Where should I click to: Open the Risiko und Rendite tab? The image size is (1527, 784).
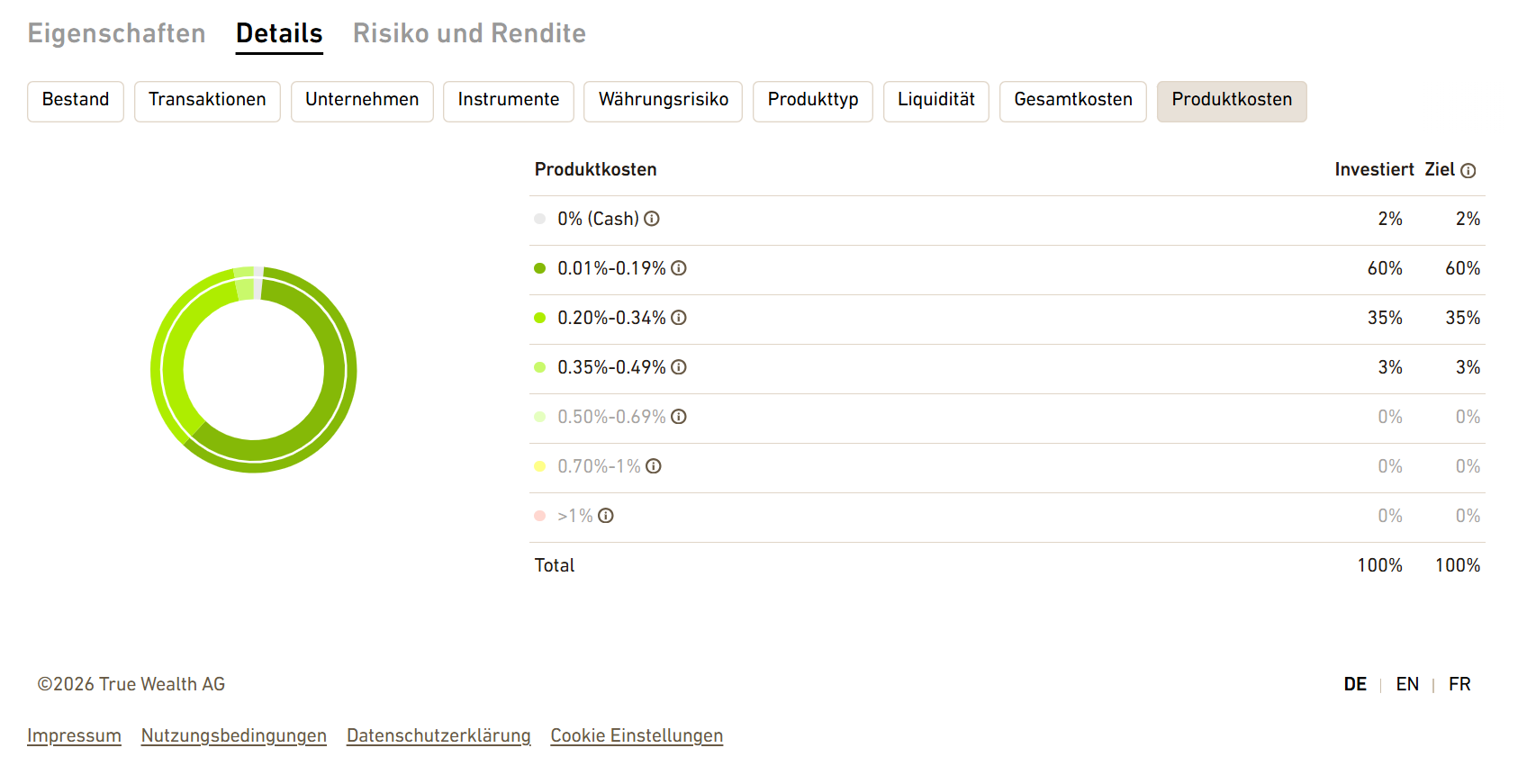point(469,33)
